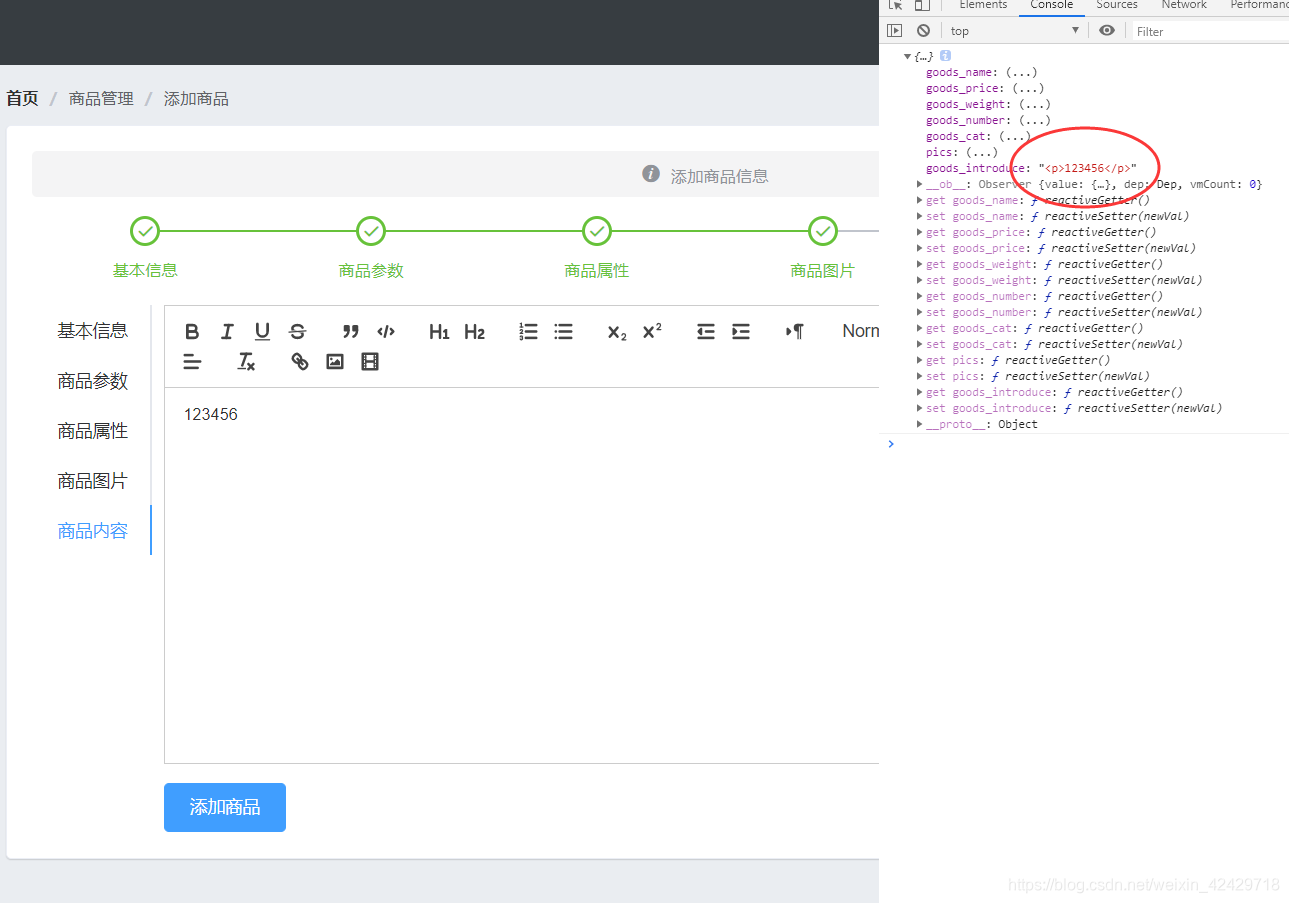The width and height of the screenshot is (1289, 903).
Task: Insert an image in the editor
Action: click(335, 362)
